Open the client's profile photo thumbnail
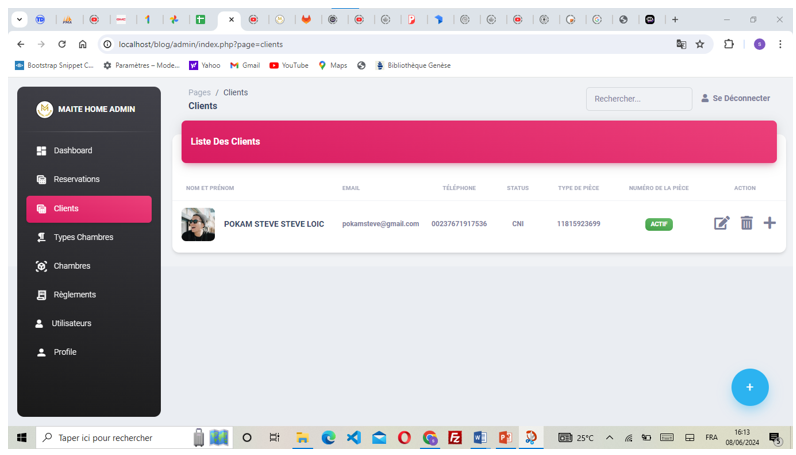The width and height of the screenshot is (796, 455). pyautogui.click(x=198, y=224)
